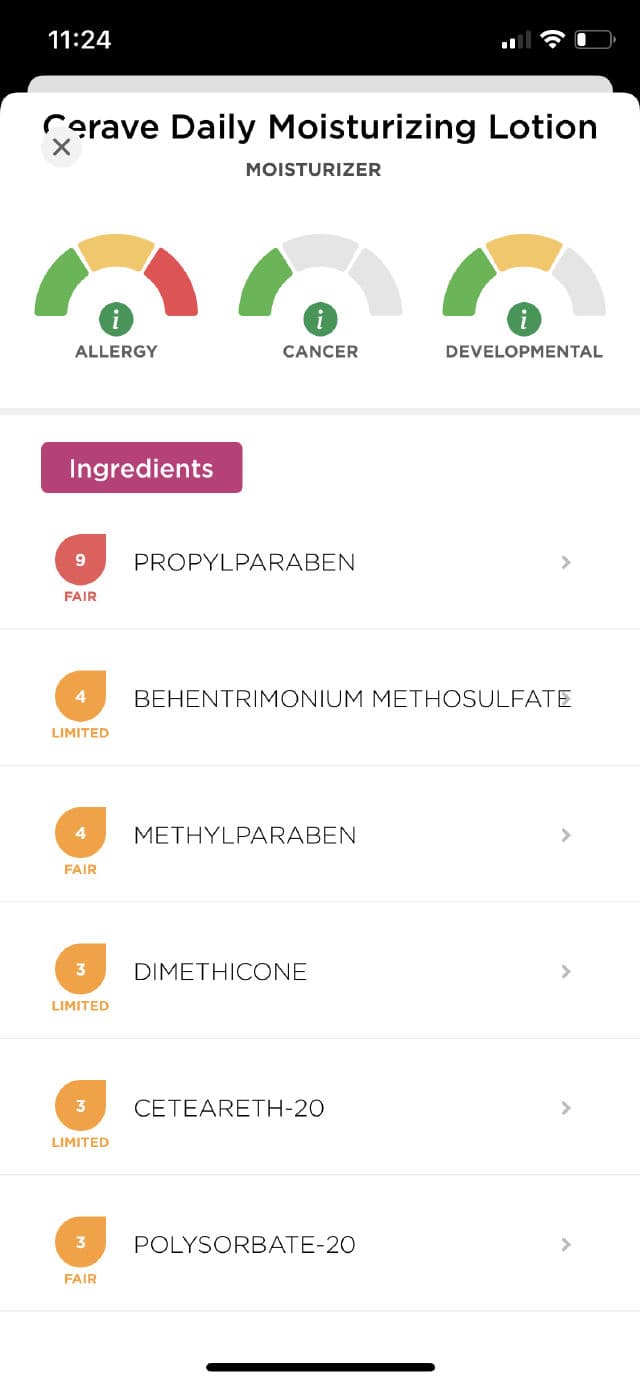Screen dimensions: 640x1385
Task: Tap the Methylparaben score 4 badge
Action: coord(80,834)
